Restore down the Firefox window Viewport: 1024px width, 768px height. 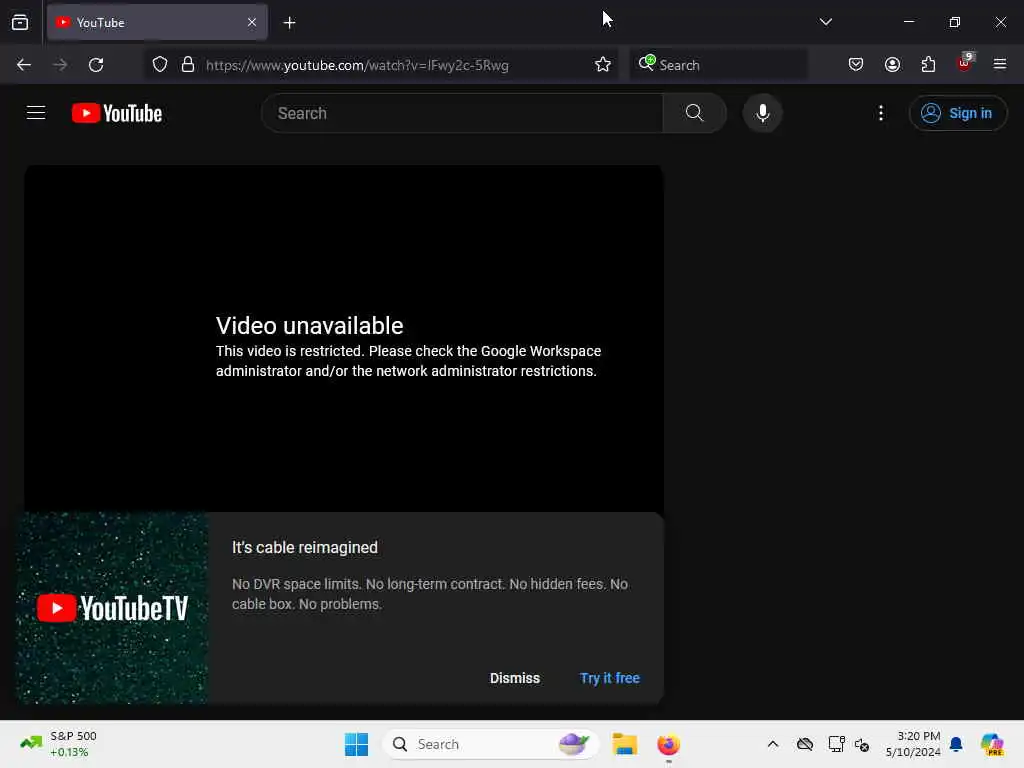(x=954, y=22)
